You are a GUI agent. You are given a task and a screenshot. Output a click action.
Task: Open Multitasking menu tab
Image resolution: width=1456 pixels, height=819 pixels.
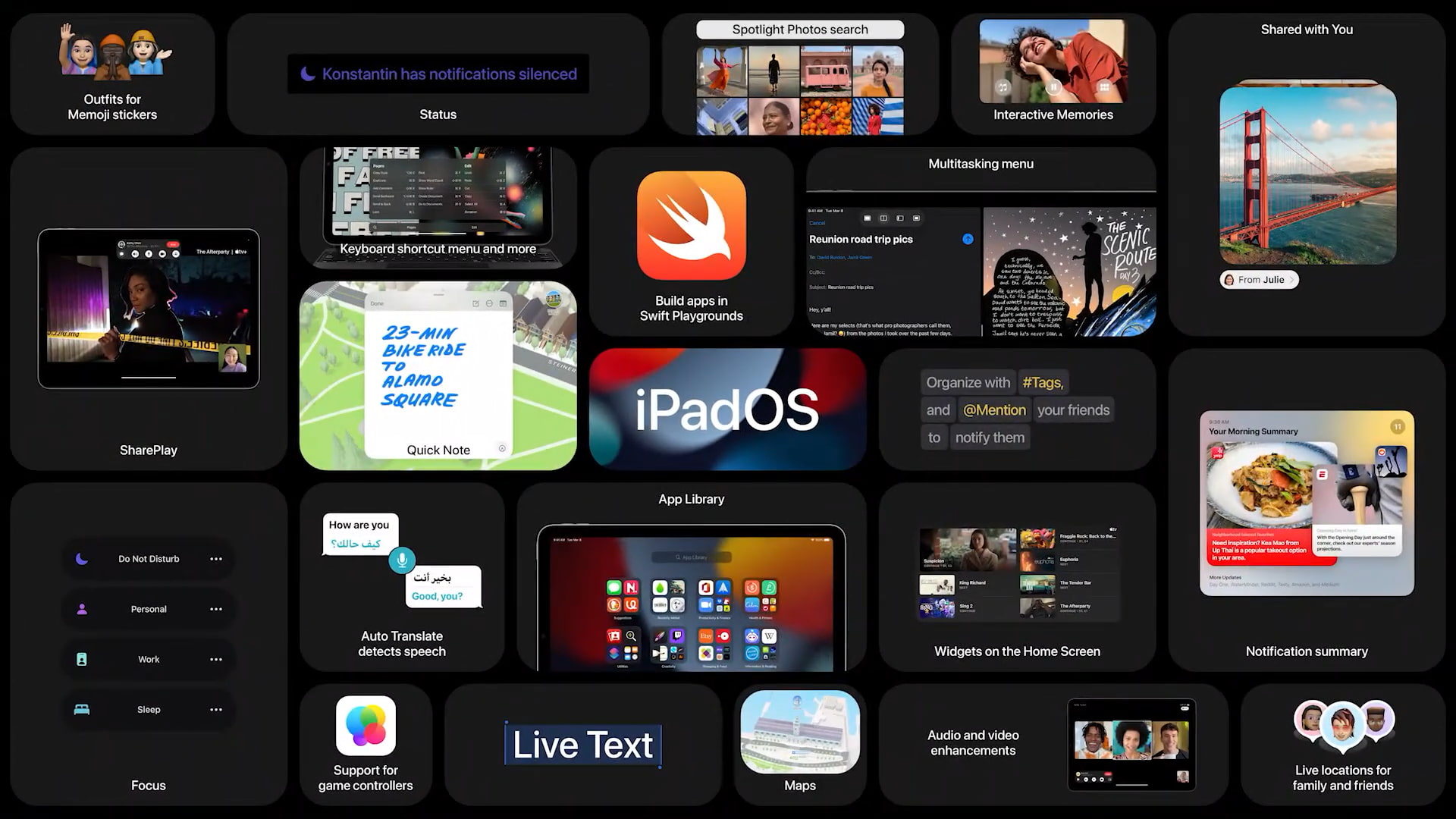coord(980,163)
